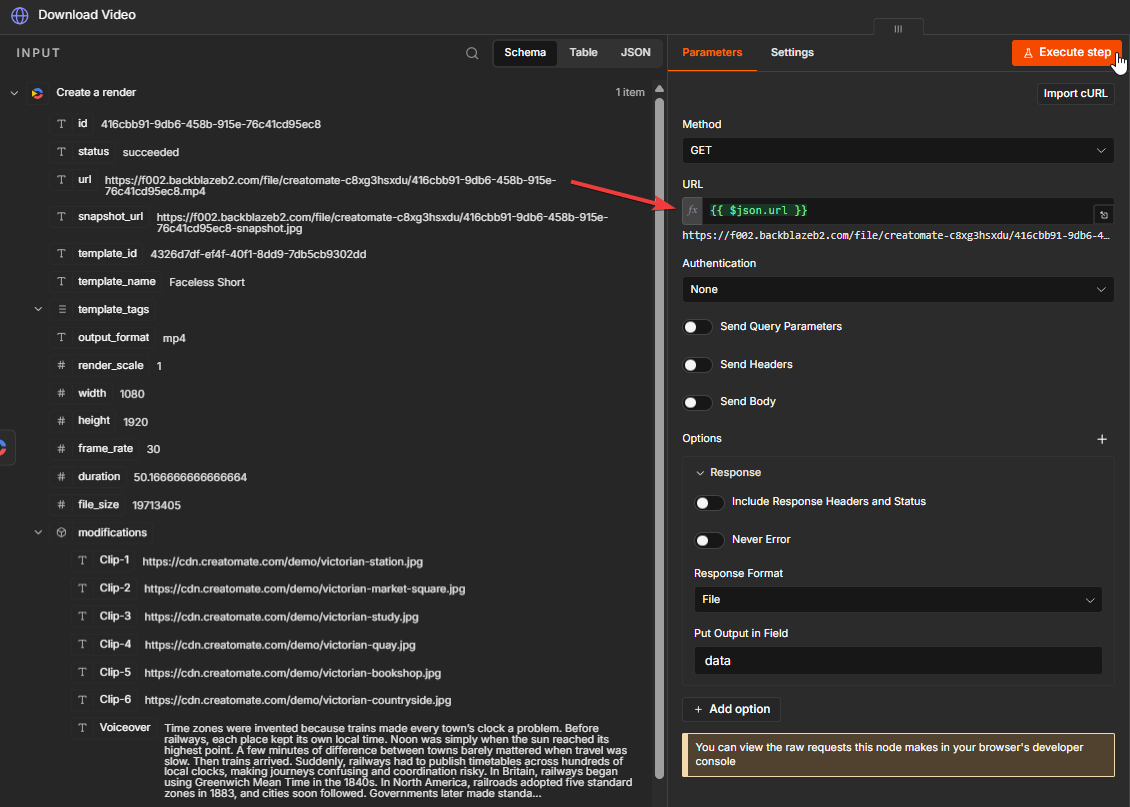The width and height of the screenshot is (1130, 807).
Task: Click the text icon beside Clip-1
Action: 83,561
